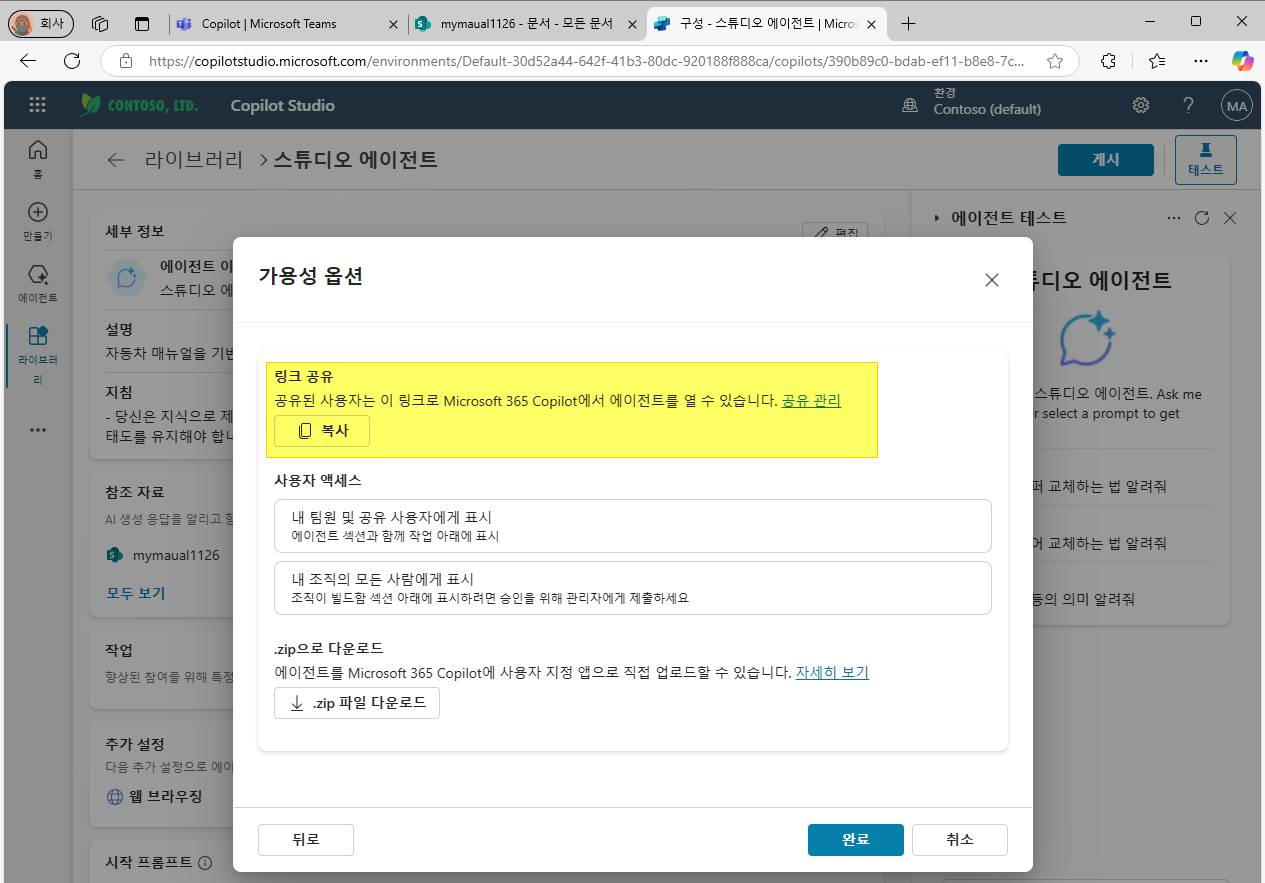Click 웹 브라우징 setting
Viewport: 1265px width, 883px height.
[x=154, y=797]
